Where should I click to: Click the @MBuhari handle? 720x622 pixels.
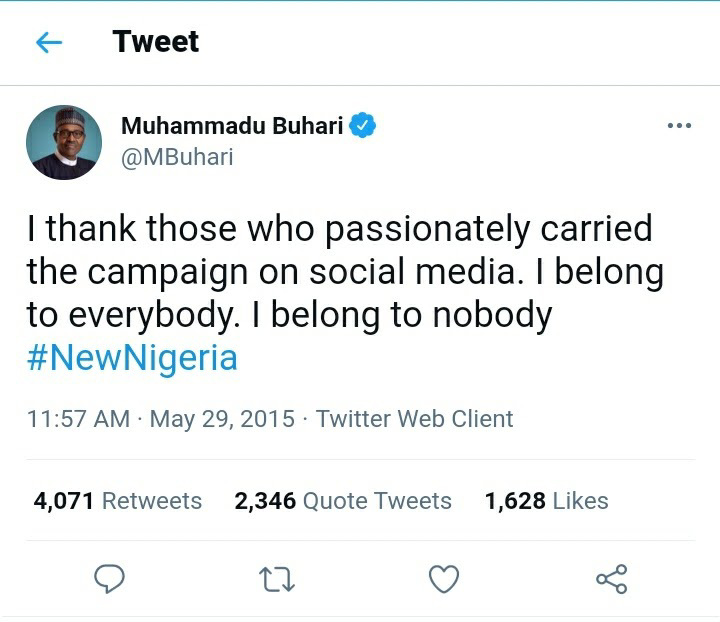[177, 157]
